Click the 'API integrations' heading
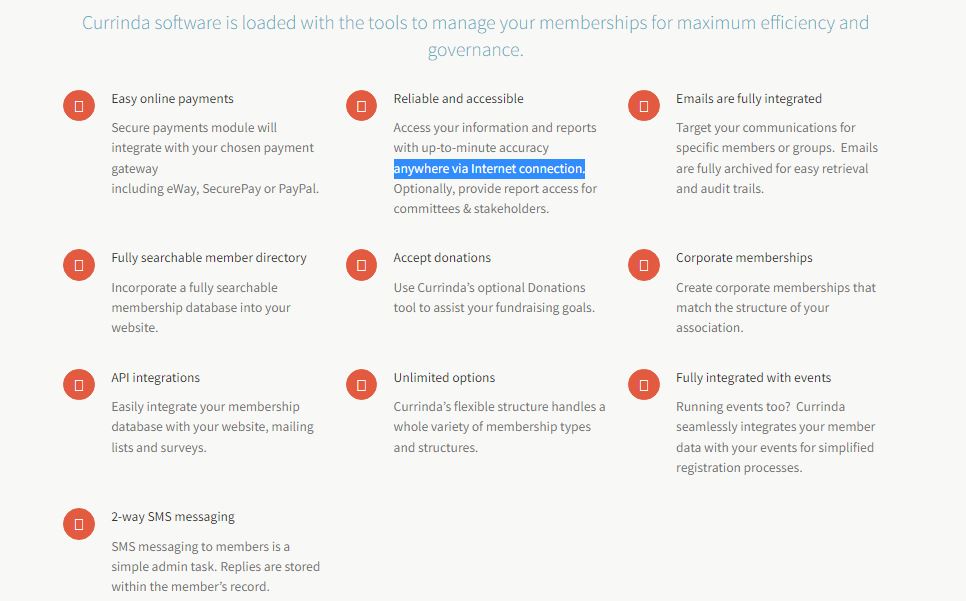 coord(155,378)
